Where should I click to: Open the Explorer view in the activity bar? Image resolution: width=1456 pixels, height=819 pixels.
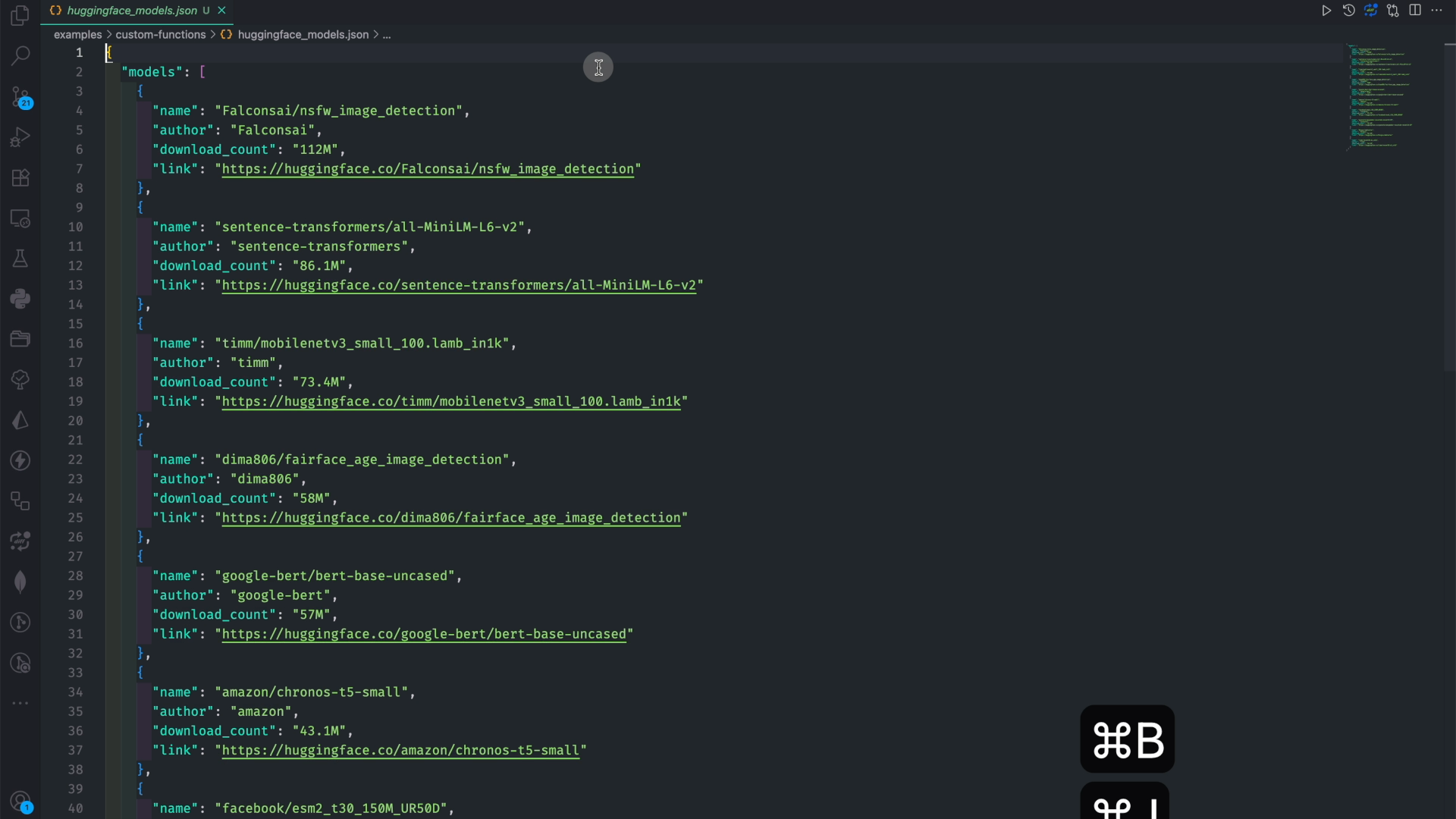[x=20, y=14]
